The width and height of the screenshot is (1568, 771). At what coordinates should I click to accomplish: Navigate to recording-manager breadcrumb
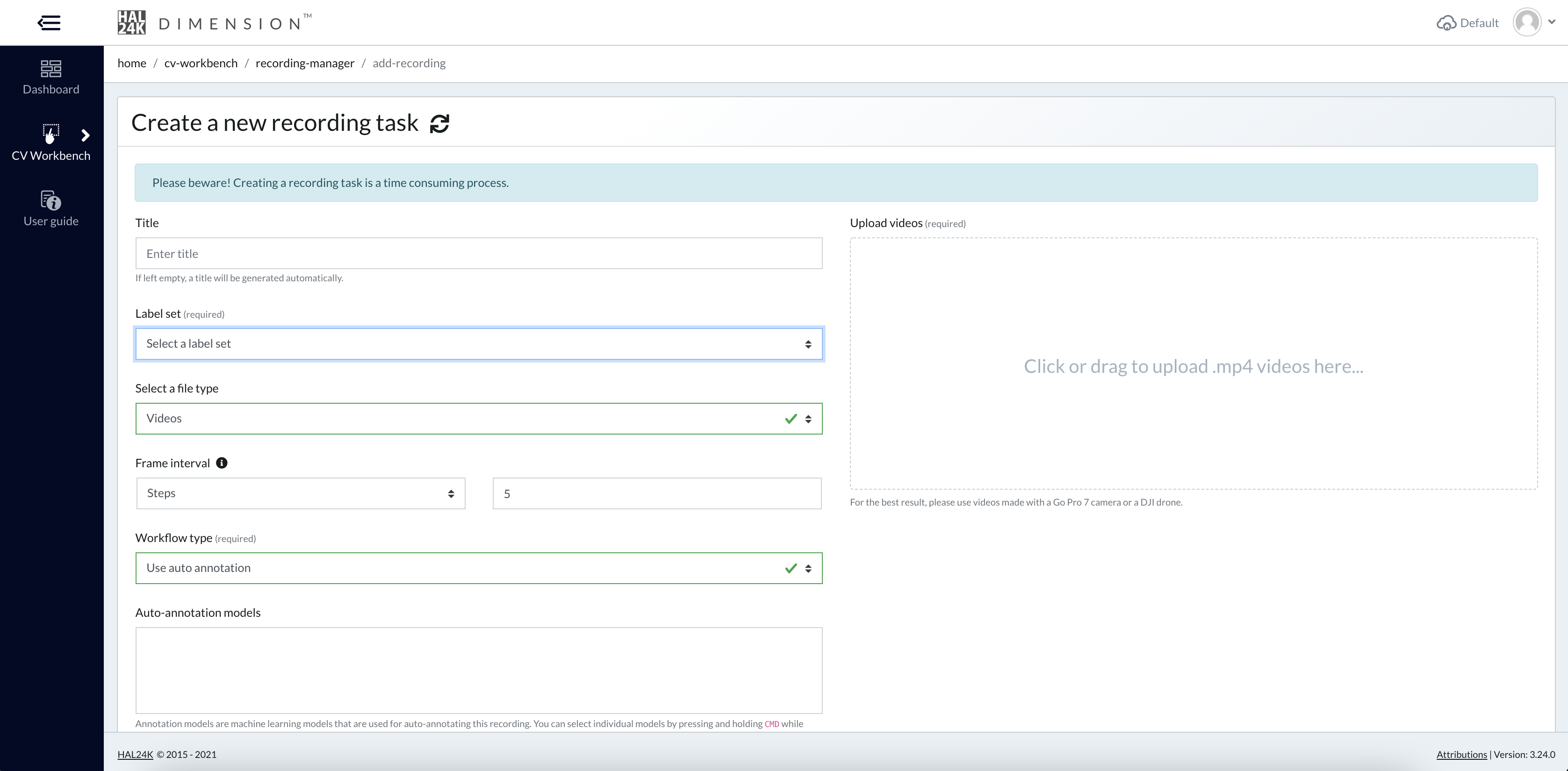tap(305, 63)
